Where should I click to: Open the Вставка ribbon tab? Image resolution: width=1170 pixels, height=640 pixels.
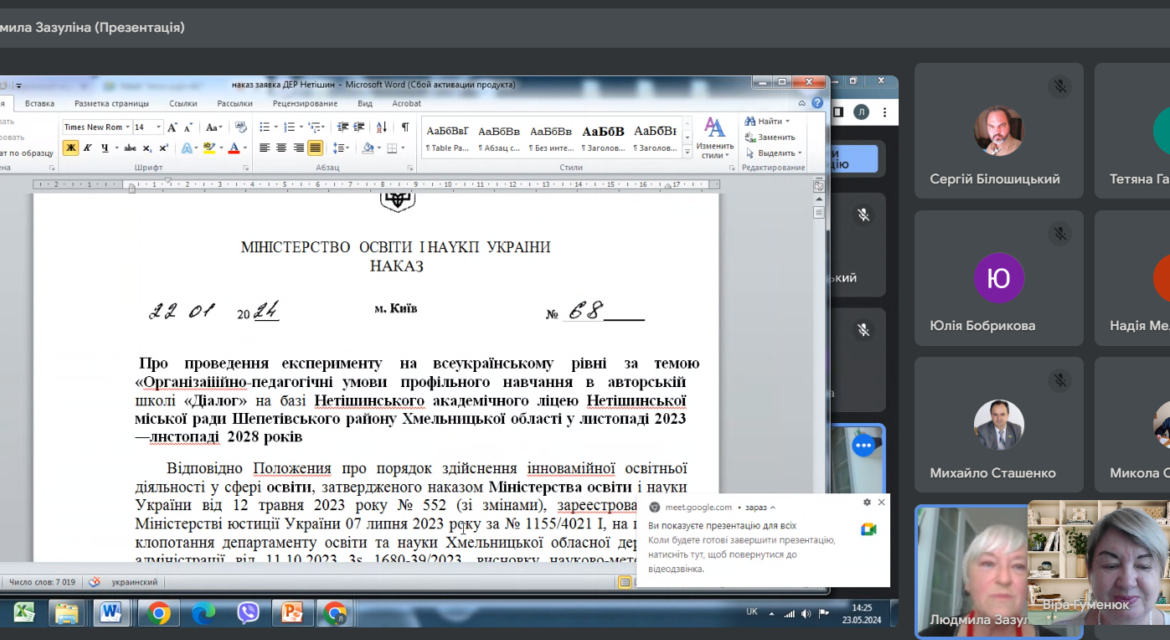click(x=40, y=104)
